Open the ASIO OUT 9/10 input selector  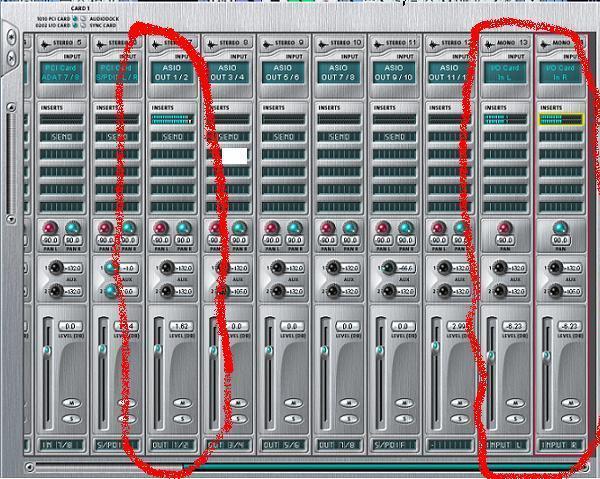pyautogui.click(x=394, y=72)
